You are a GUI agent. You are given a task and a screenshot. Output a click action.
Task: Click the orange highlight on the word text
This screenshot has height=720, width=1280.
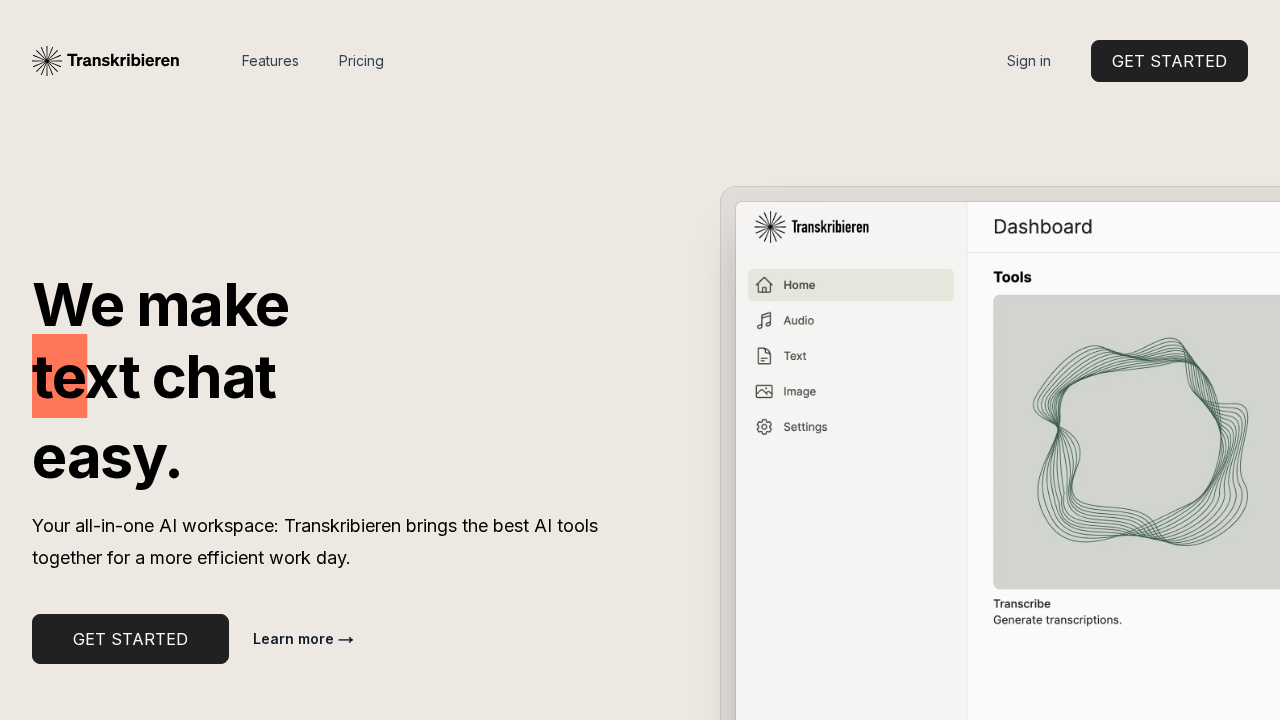(x=59, y=377)
